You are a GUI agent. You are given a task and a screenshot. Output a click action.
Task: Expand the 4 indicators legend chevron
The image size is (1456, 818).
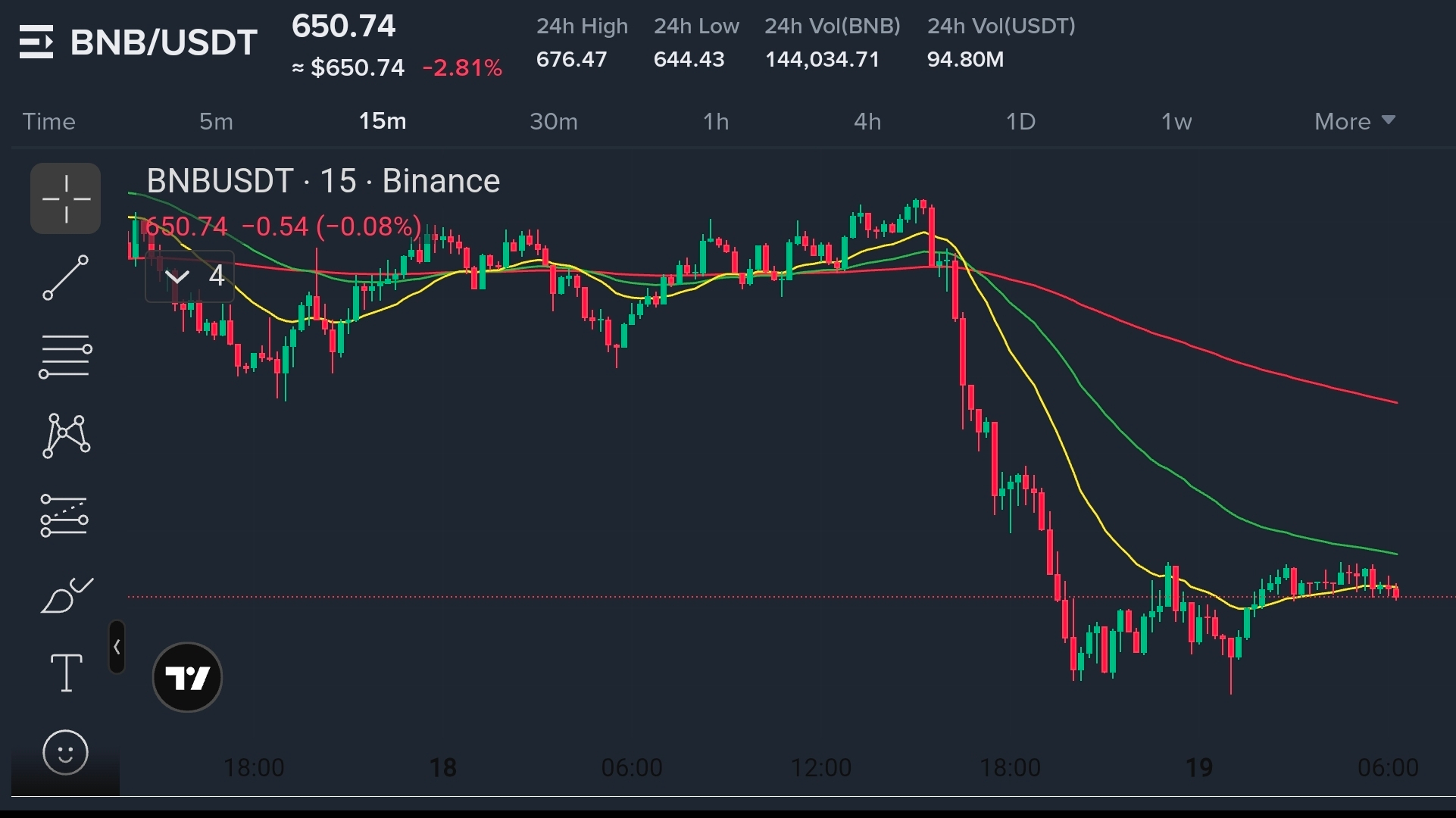[x=177, y=276]
